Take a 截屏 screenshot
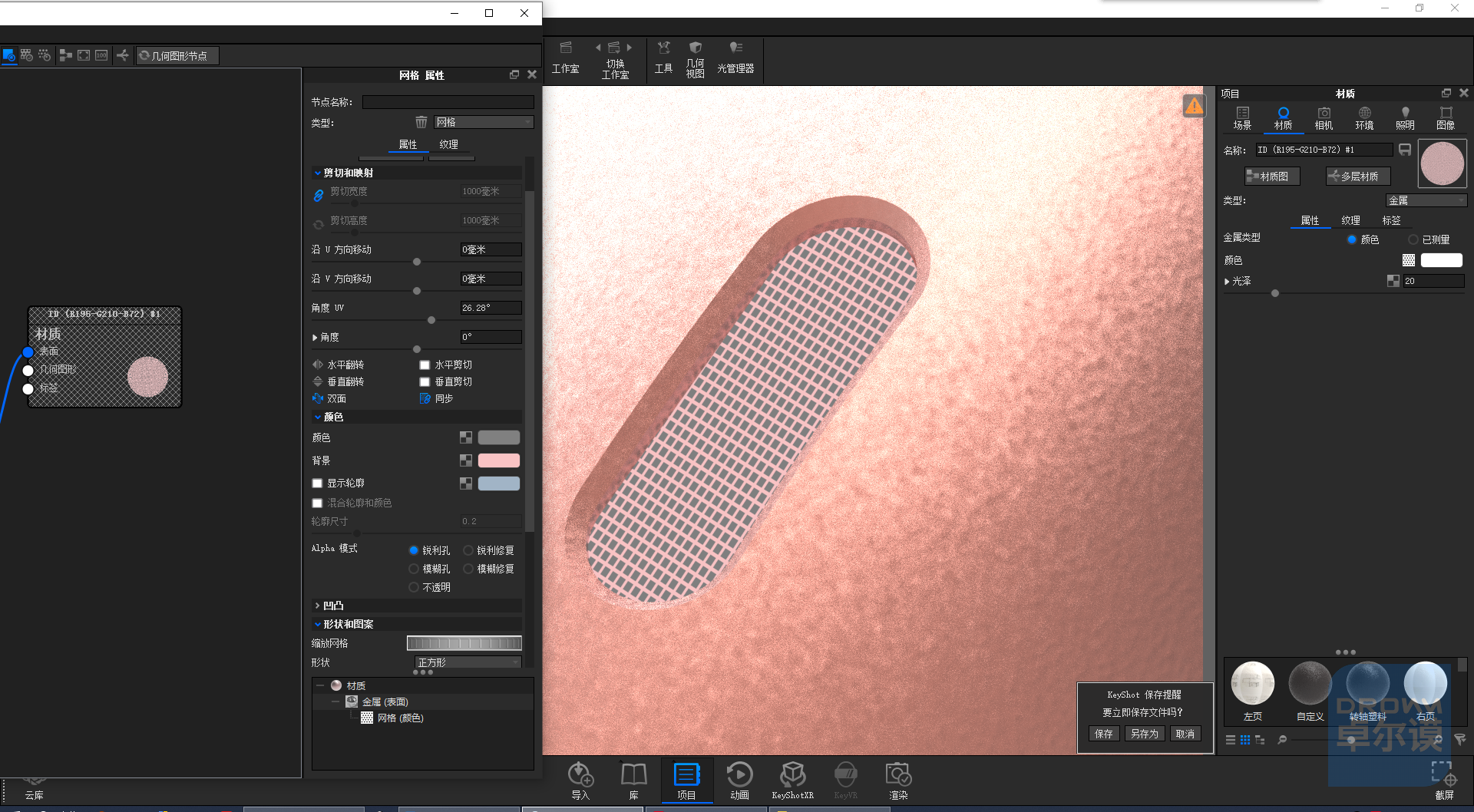This screenshot has width=1474, height=812. [x=1444, y=780]
